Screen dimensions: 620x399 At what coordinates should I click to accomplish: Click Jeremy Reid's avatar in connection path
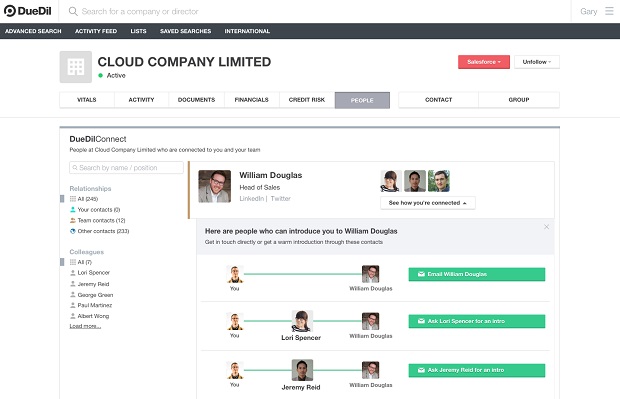[x=302, y=370]
